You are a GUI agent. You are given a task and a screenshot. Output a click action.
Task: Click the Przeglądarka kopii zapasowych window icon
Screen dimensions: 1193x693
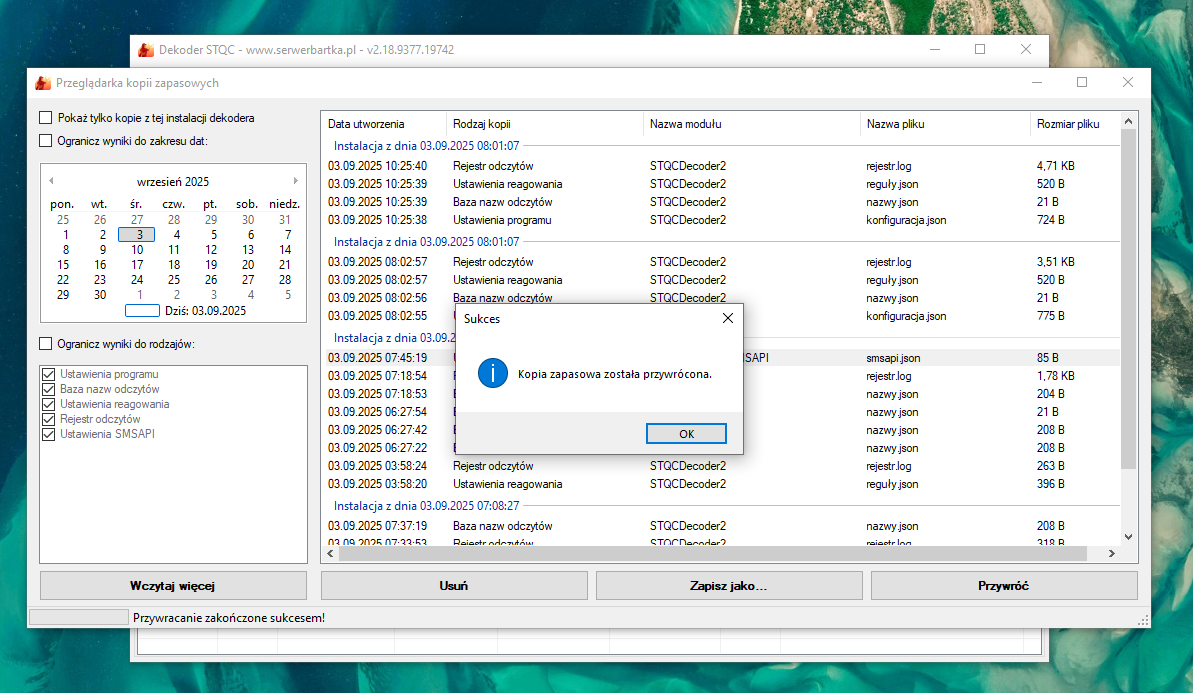43,83
